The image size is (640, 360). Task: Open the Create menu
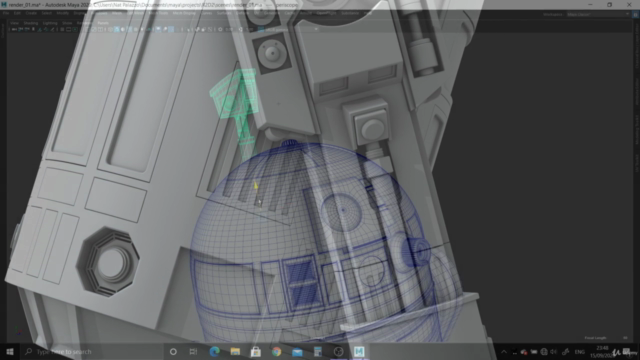pos(31,13)
